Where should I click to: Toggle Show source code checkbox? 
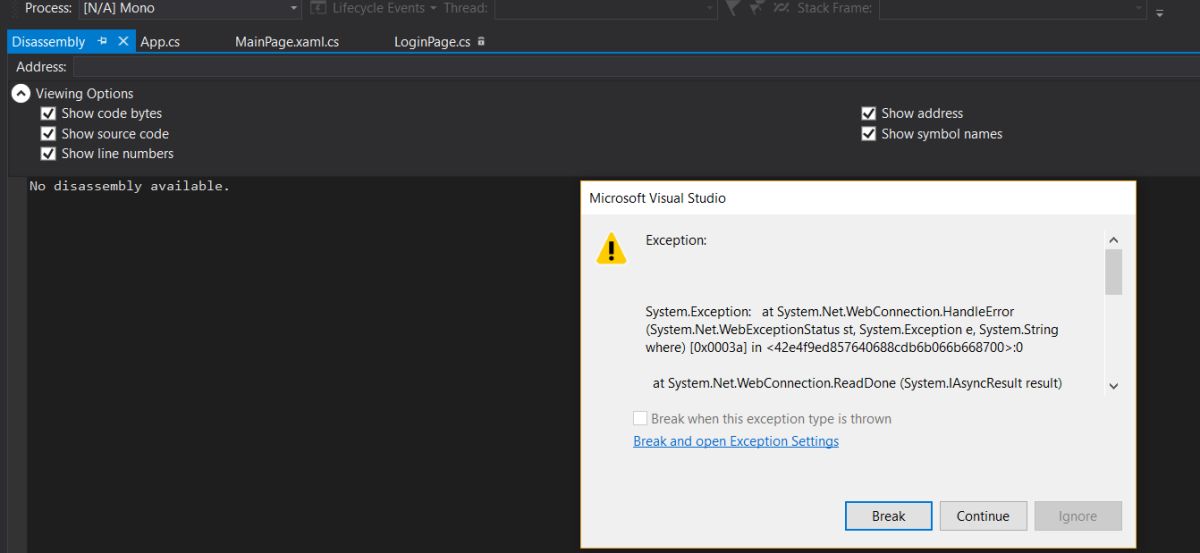click(48, 133)
